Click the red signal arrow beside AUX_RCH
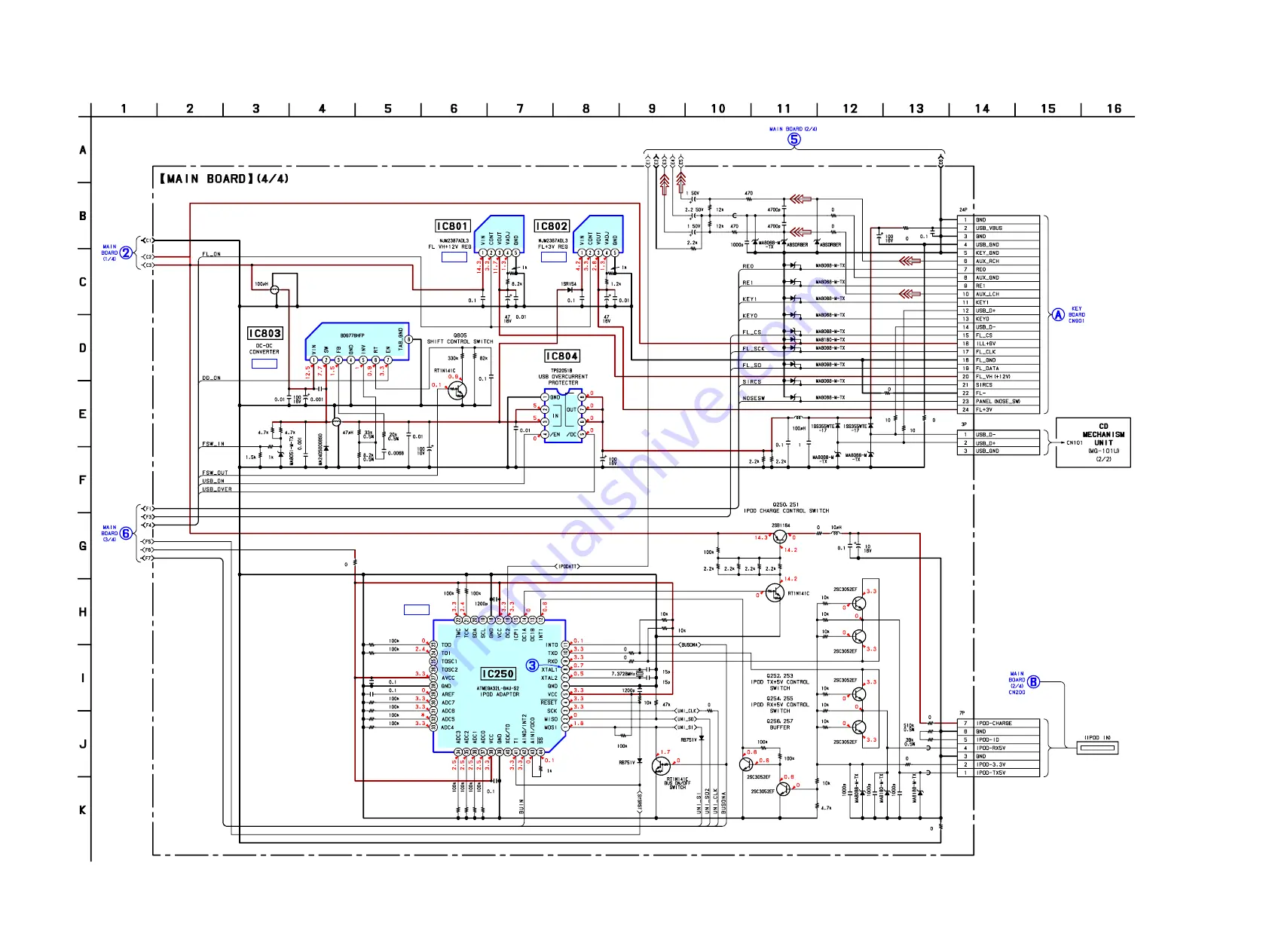 (910, 261)
